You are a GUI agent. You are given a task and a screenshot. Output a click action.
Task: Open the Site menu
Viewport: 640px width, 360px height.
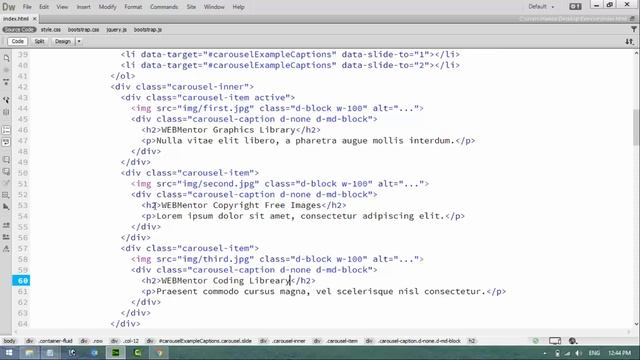pos(191,7)
